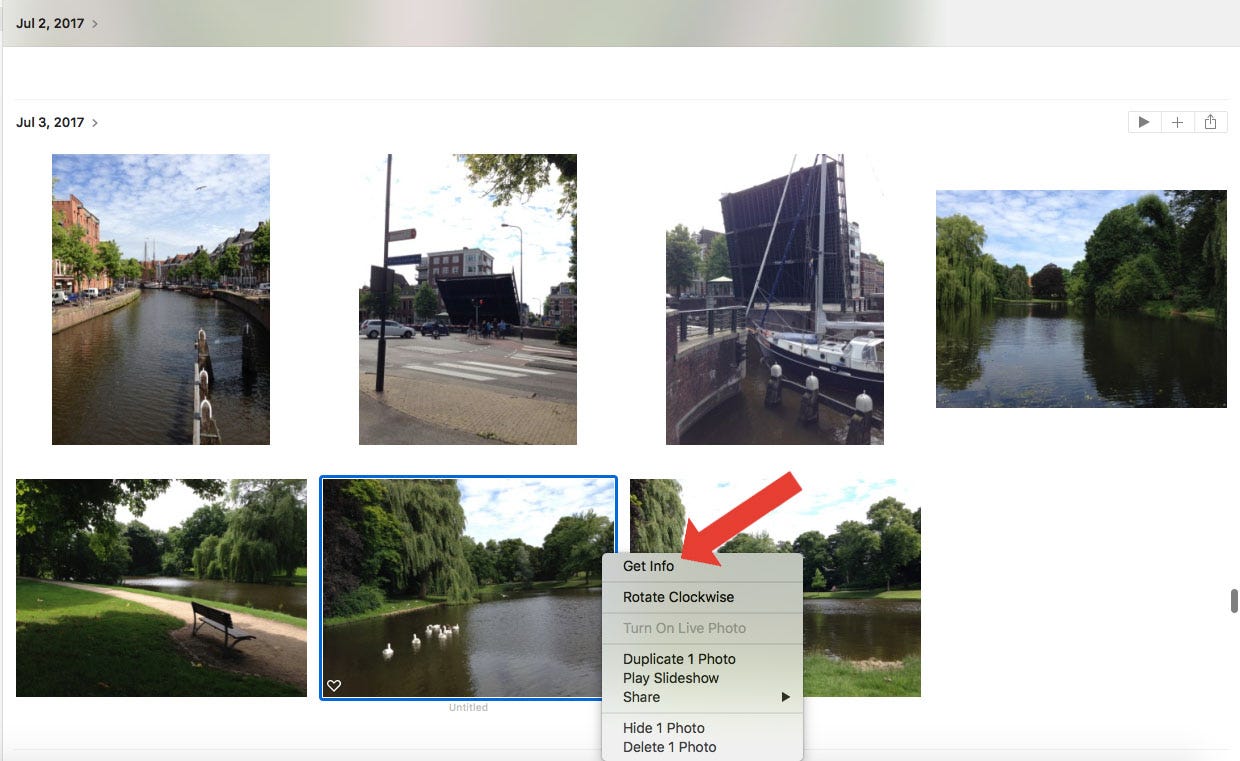Select the wide pond landscape photo

[1081, 299]
